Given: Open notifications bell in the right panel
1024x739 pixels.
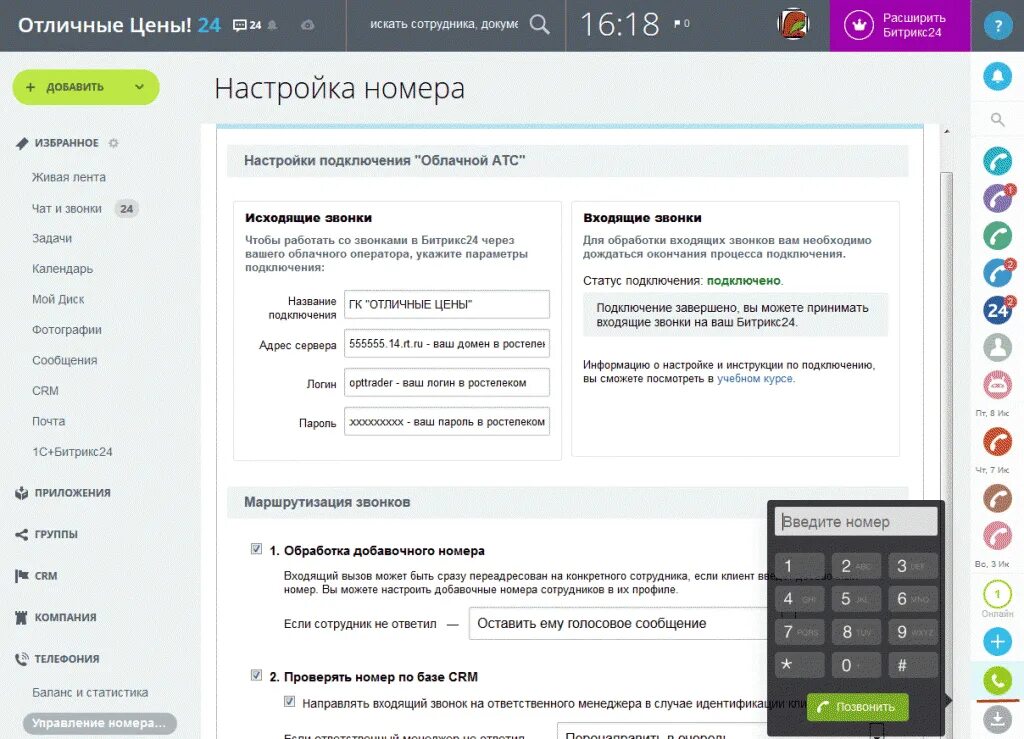Looking at the screenshot, I should click(x=997, y=76).
